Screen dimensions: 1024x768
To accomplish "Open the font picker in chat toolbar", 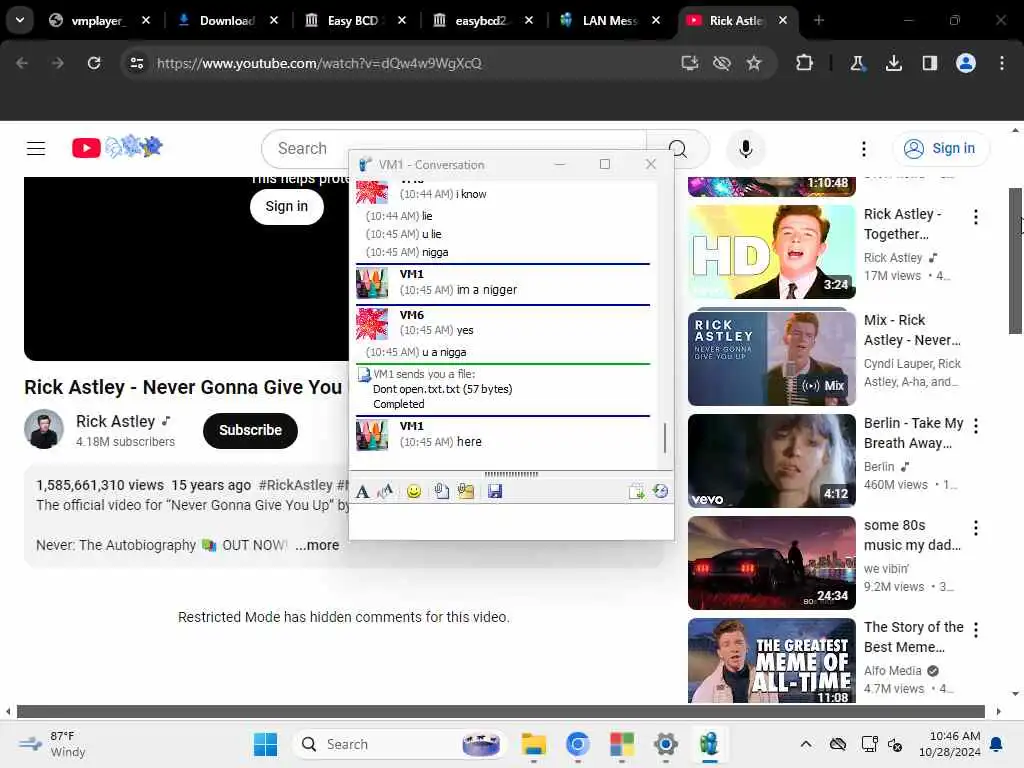I will click(x=362, y=492).
